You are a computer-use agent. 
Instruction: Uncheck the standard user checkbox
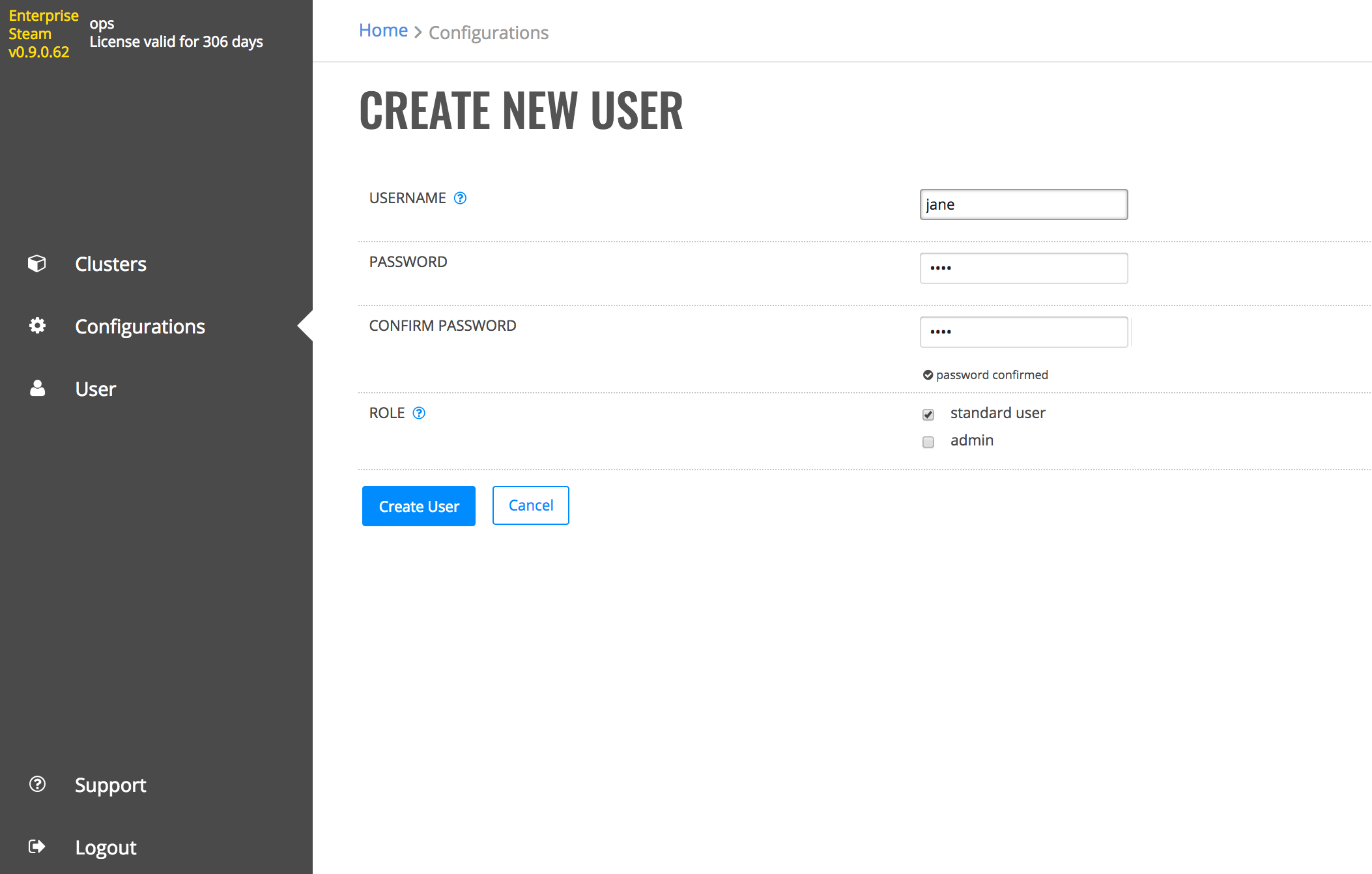tap(928, 414)
